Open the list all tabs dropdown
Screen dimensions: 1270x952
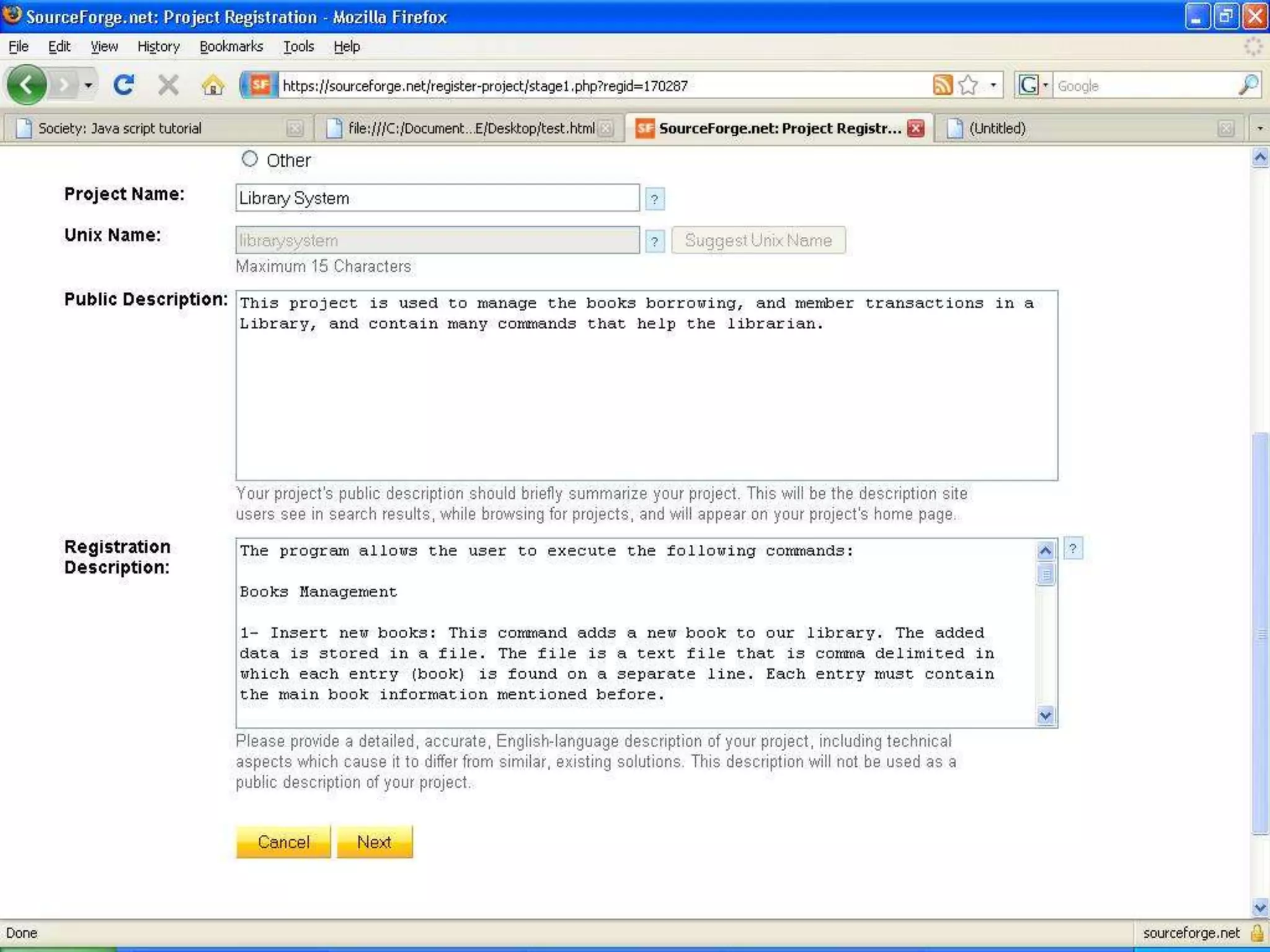1259,128
